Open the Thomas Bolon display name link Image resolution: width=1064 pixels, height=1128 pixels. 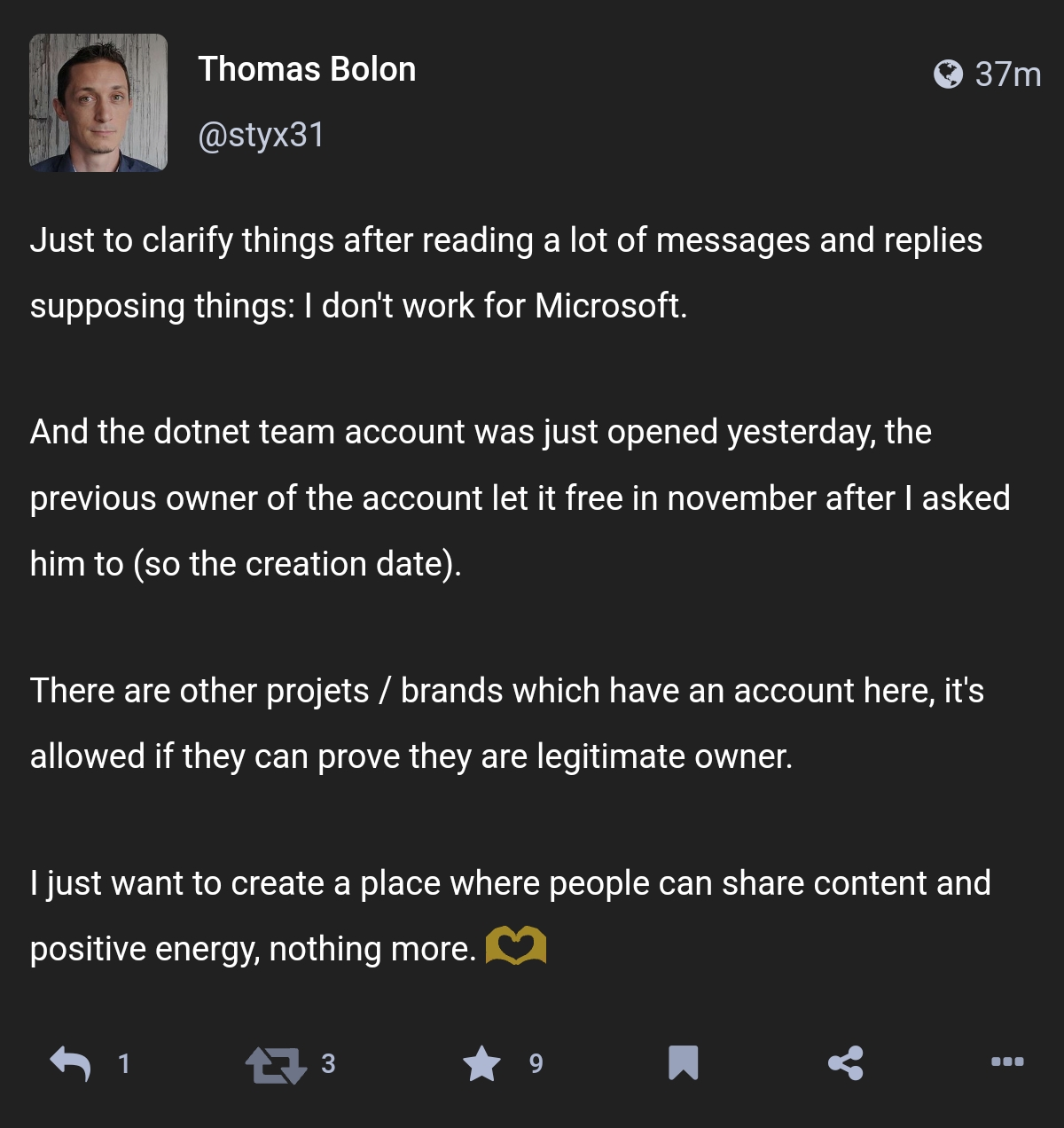[x=307, y=69]
